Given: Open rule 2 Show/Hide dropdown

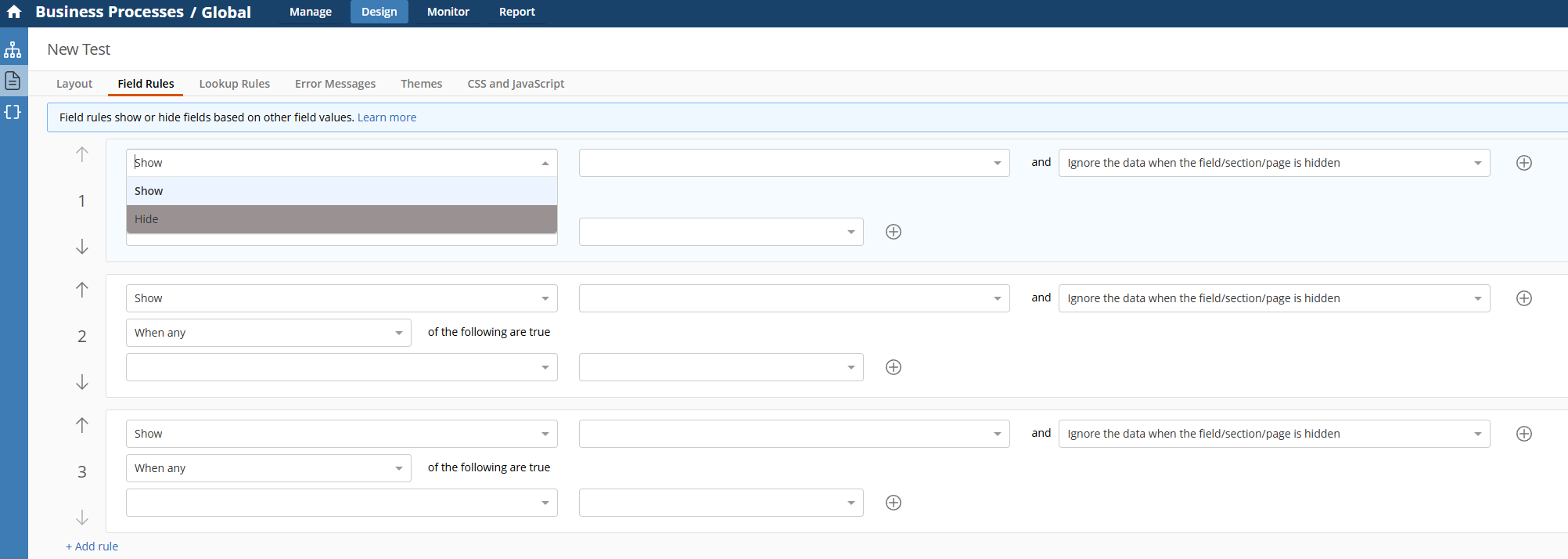Looking at the screenshot, I should tap(341, 298).
